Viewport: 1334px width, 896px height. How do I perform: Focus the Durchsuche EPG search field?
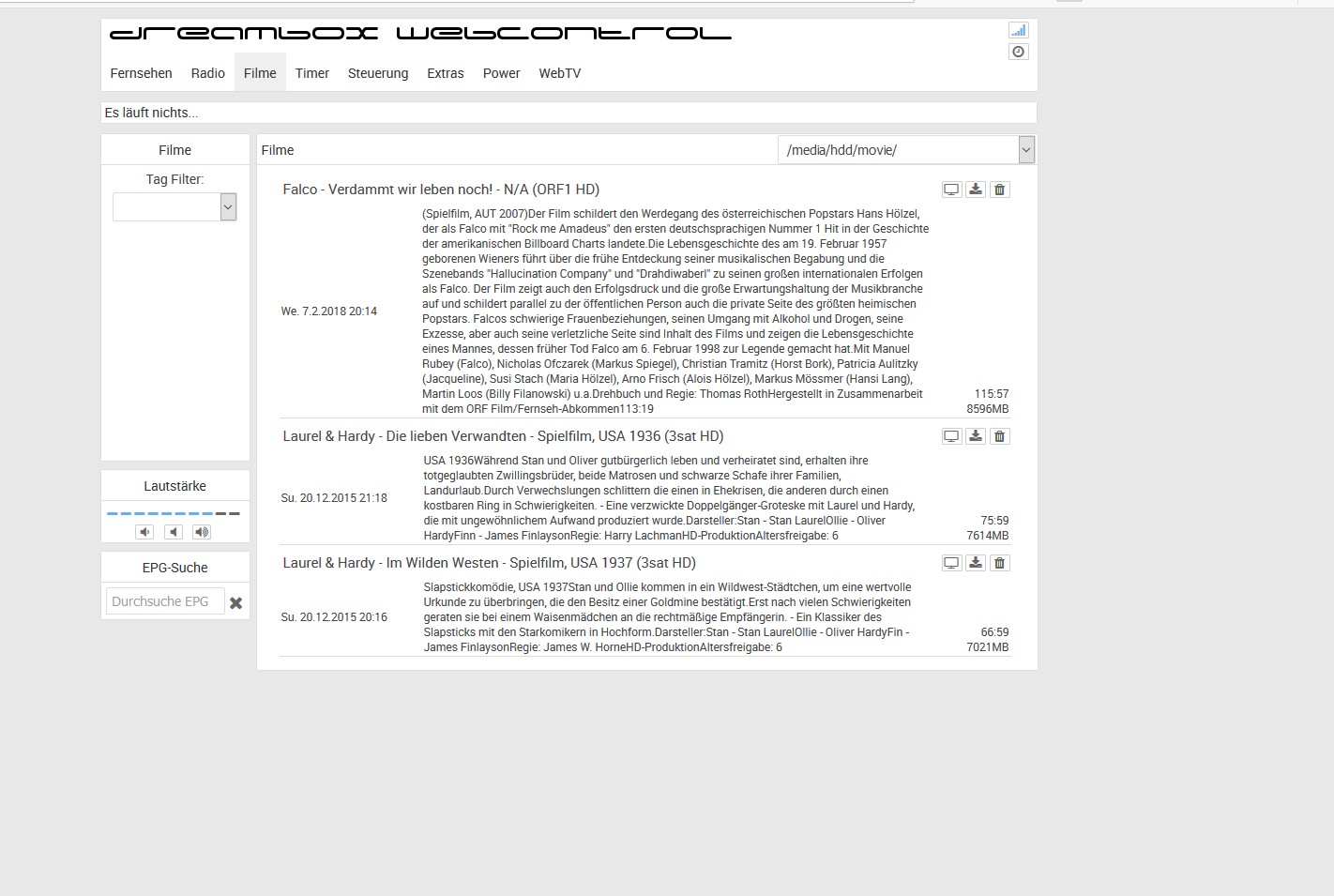[x=165, y=601]
